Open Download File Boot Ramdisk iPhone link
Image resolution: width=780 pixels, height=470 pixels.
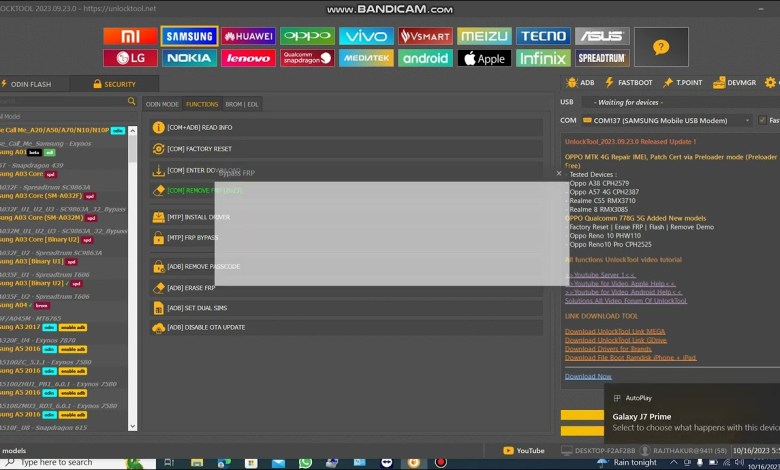[x=630, y=358]
